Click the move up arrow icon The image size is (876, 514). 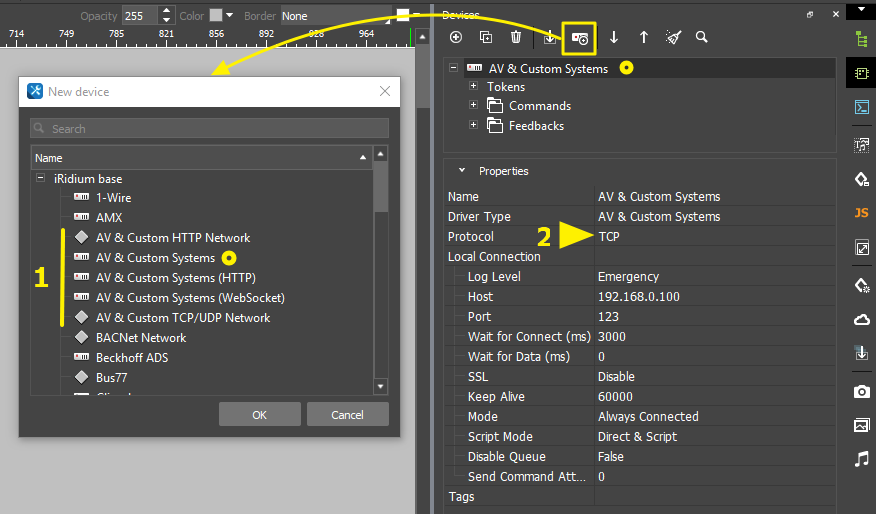click(x=644, y=37)
